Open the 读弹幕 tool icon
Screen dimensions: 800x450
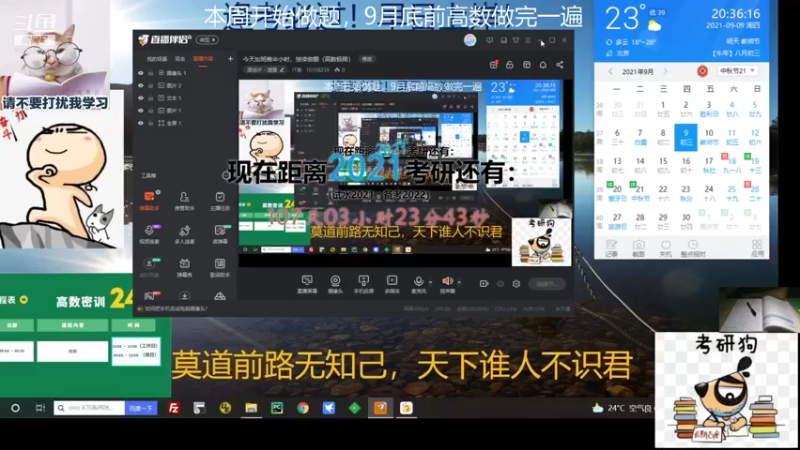point(220,234)
